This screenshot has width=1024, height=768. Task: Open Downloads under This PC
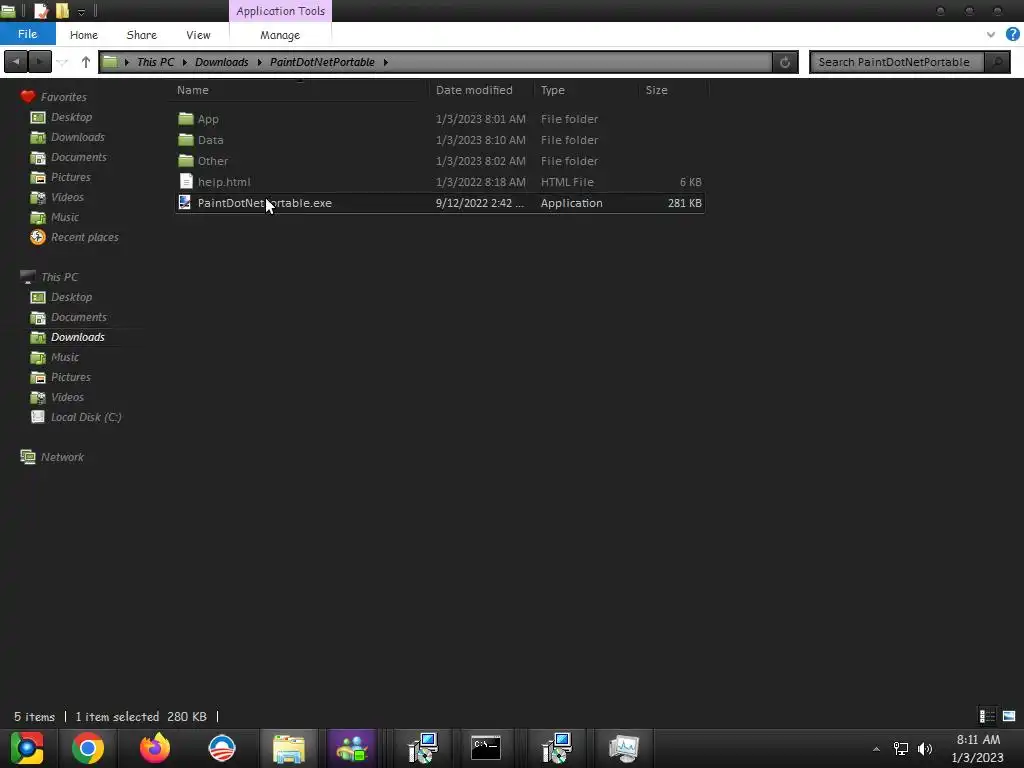[68, 337]
